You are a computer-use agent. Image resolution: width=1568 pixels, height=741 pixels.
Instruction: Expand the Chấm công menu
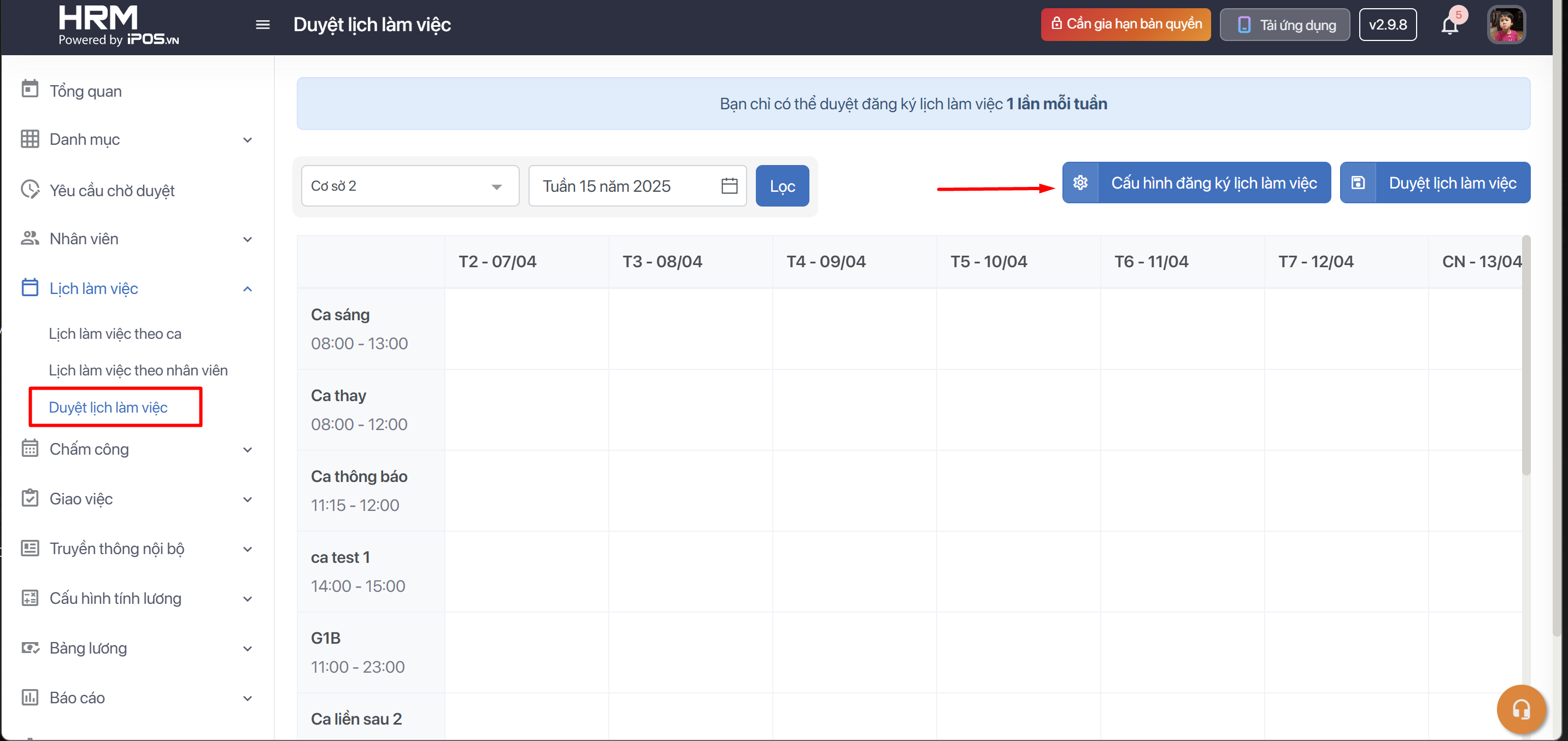(x=247, y=450)
